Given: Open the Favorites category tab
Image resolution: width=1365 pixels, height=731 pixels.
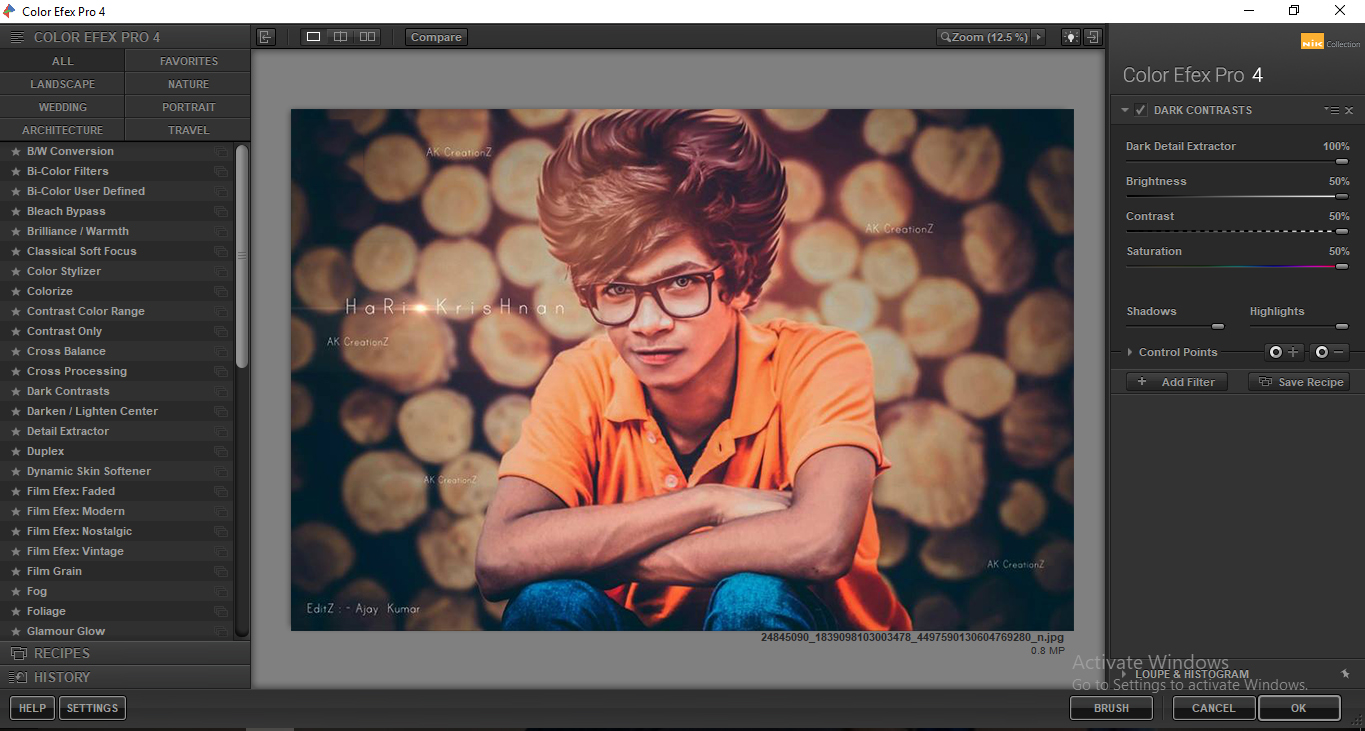Looking at the screenshot, I should [188, 61].
